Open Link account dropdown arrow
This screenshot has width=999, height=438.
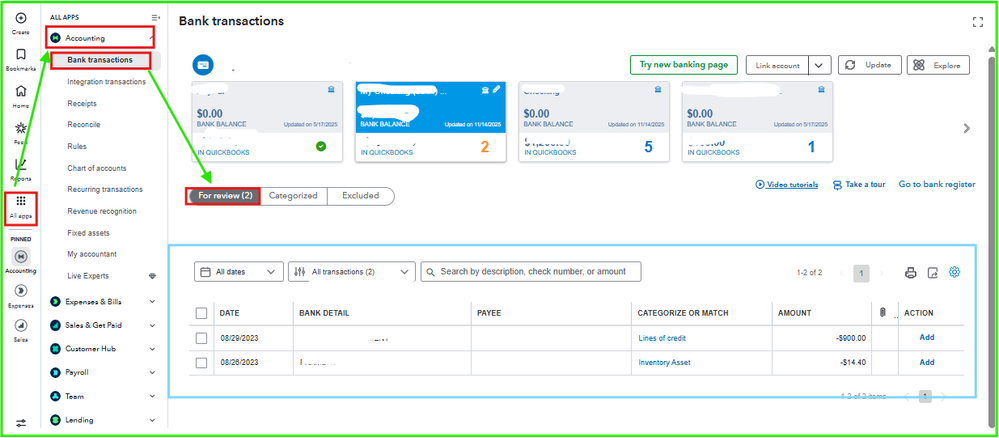pyautogui.click(x=821, y=66)
